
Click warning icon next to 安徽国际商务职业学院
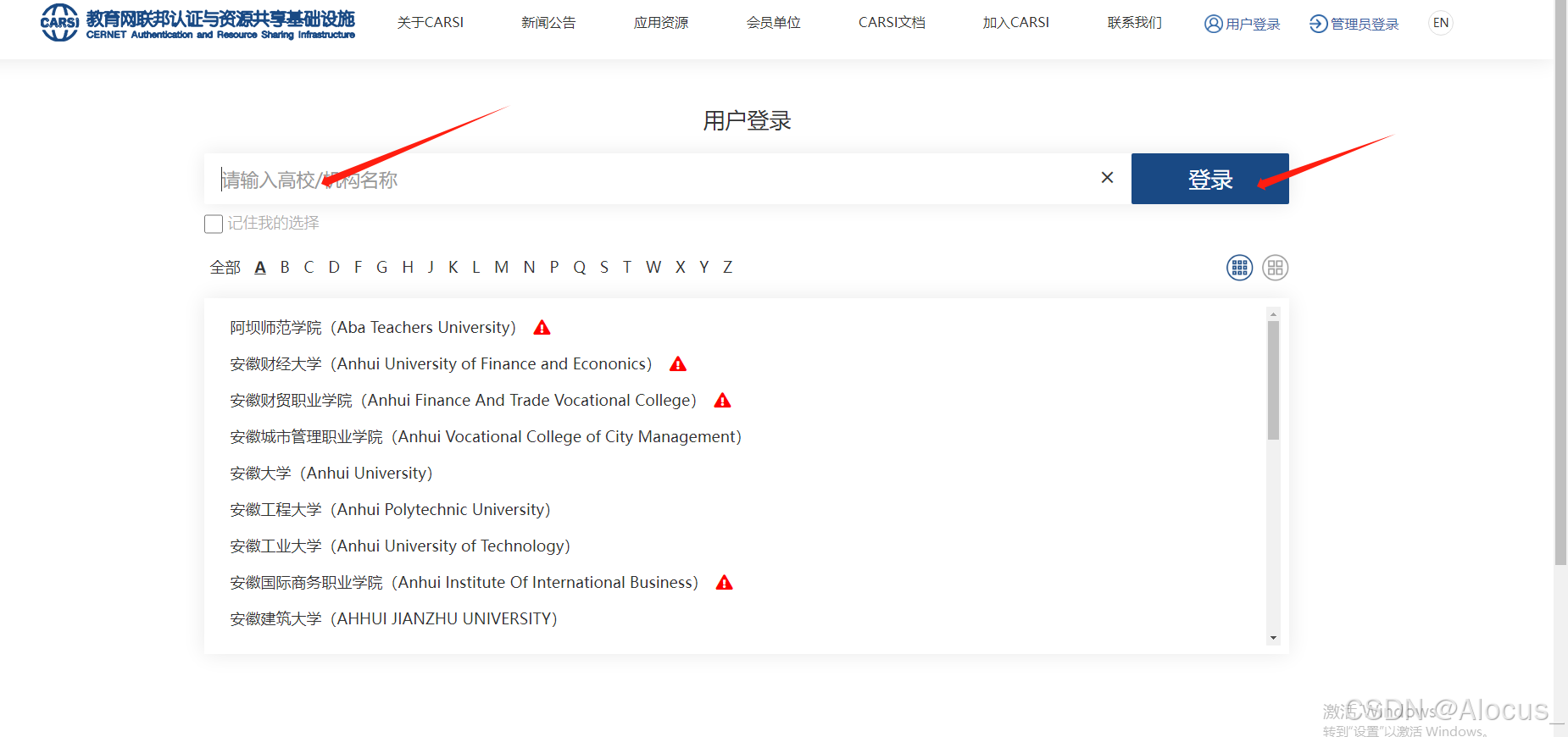tap(724, 583)
